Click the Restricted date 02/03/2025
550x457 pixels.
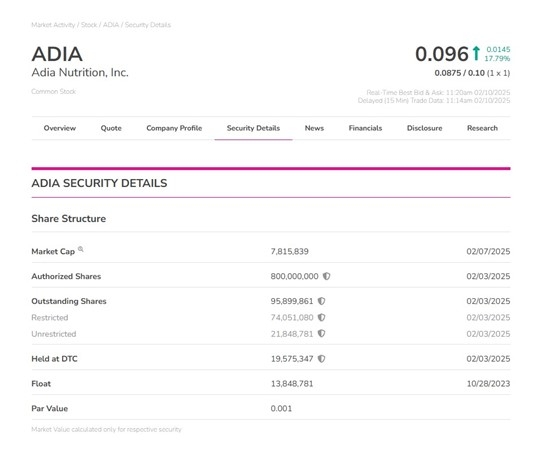tap(488, 317)
